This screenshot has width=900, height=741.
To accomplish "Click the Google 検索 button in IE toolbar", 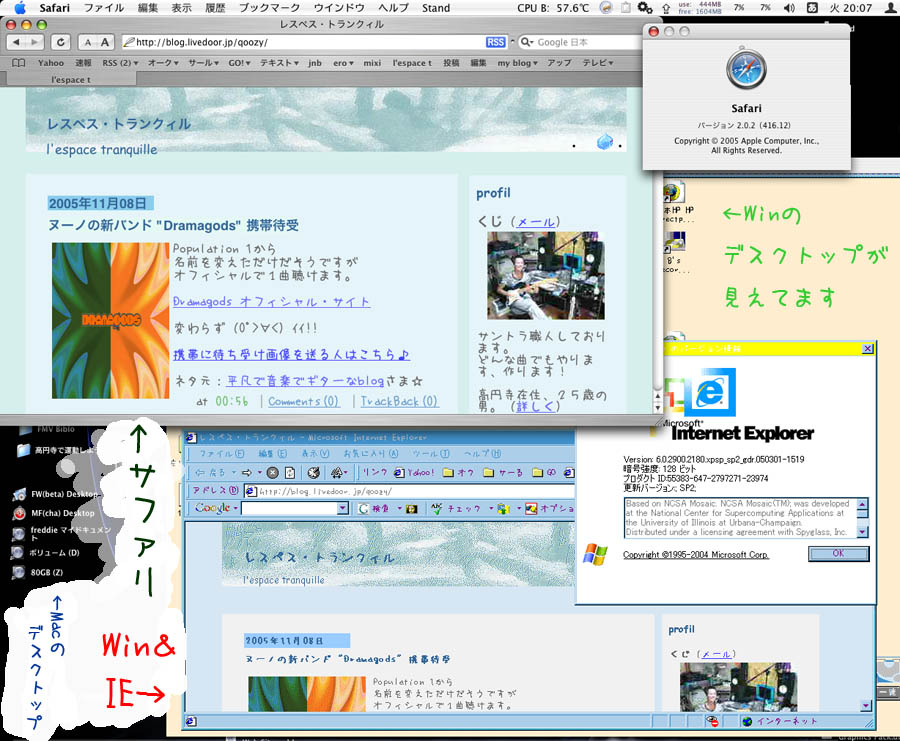I will [373, 509].
